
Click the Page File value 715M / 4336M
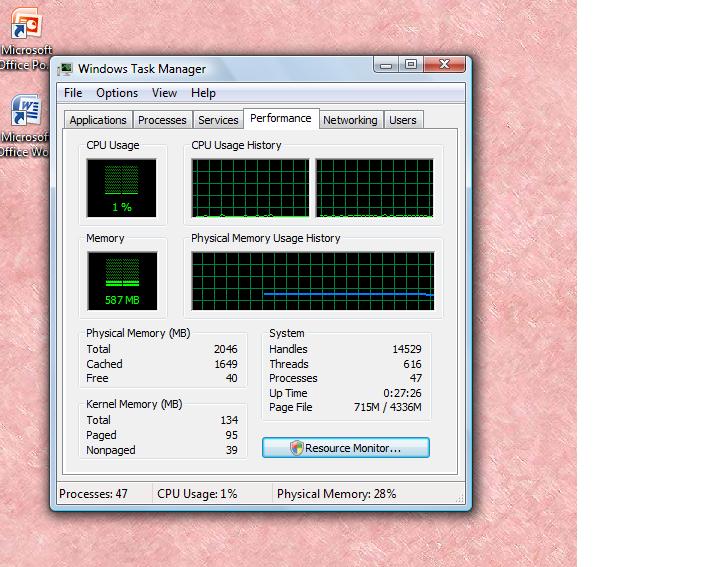[388, 407]
